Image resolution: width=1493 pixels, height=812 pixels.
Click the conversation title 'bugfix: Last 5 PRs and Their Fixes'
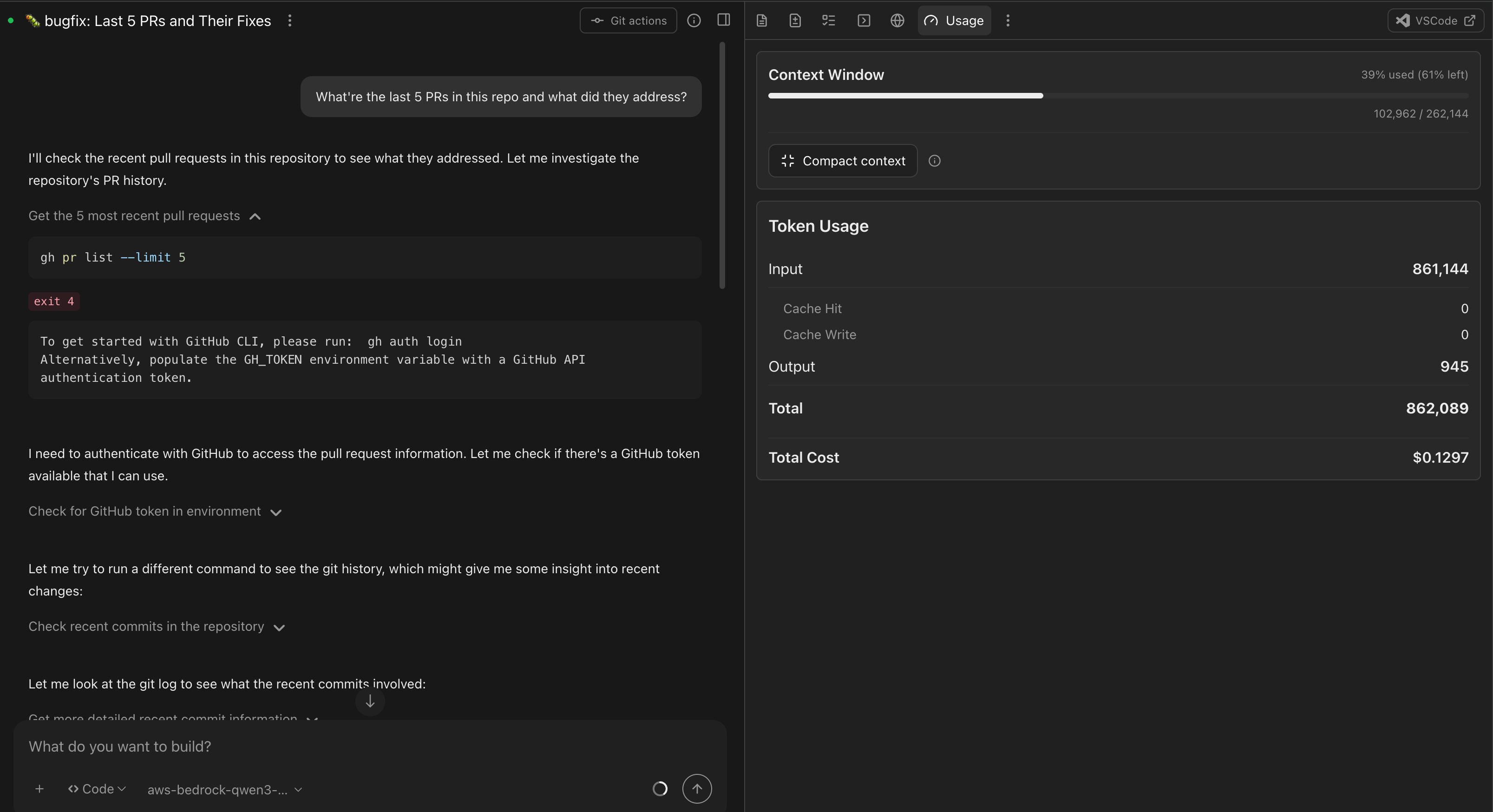coord(157,21)
